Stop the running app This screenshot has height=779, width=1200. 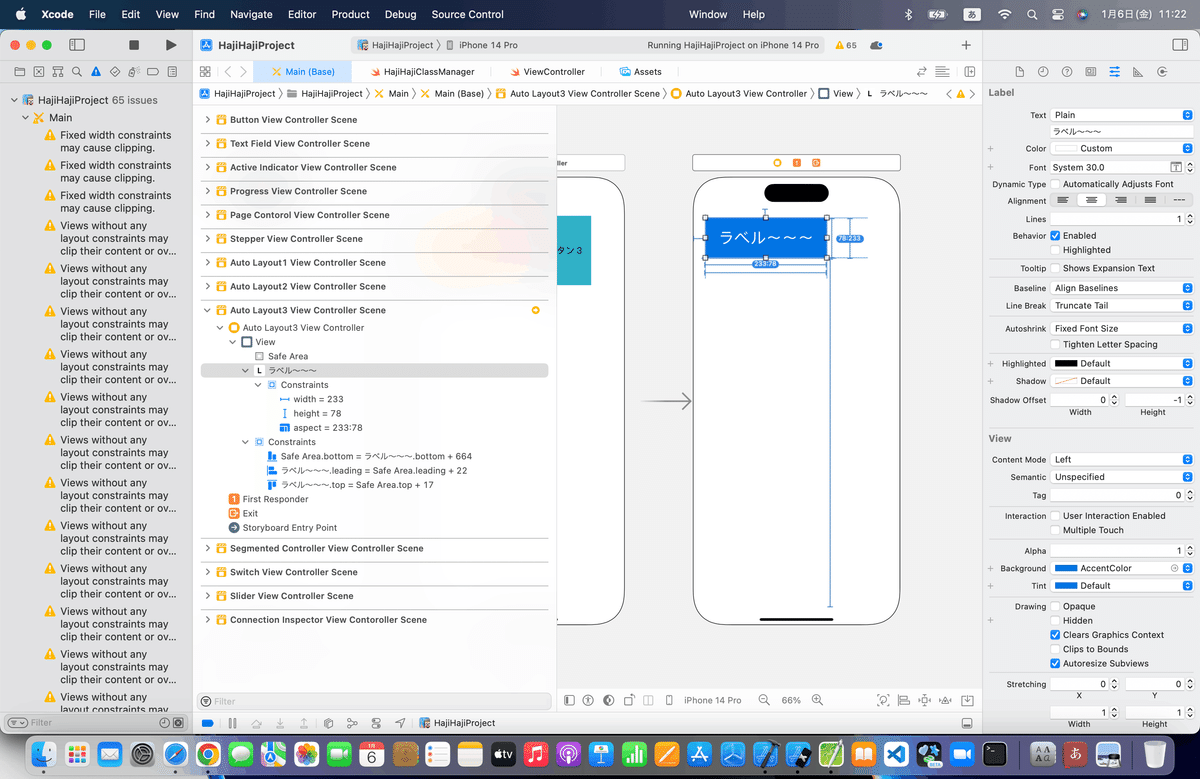(134, 45)
